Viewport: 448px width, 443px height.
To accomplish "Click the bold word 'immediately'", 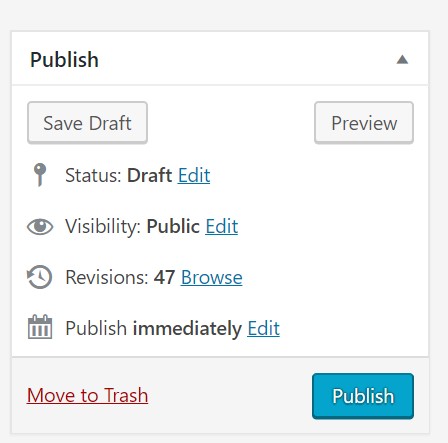I will coord(187,328).
